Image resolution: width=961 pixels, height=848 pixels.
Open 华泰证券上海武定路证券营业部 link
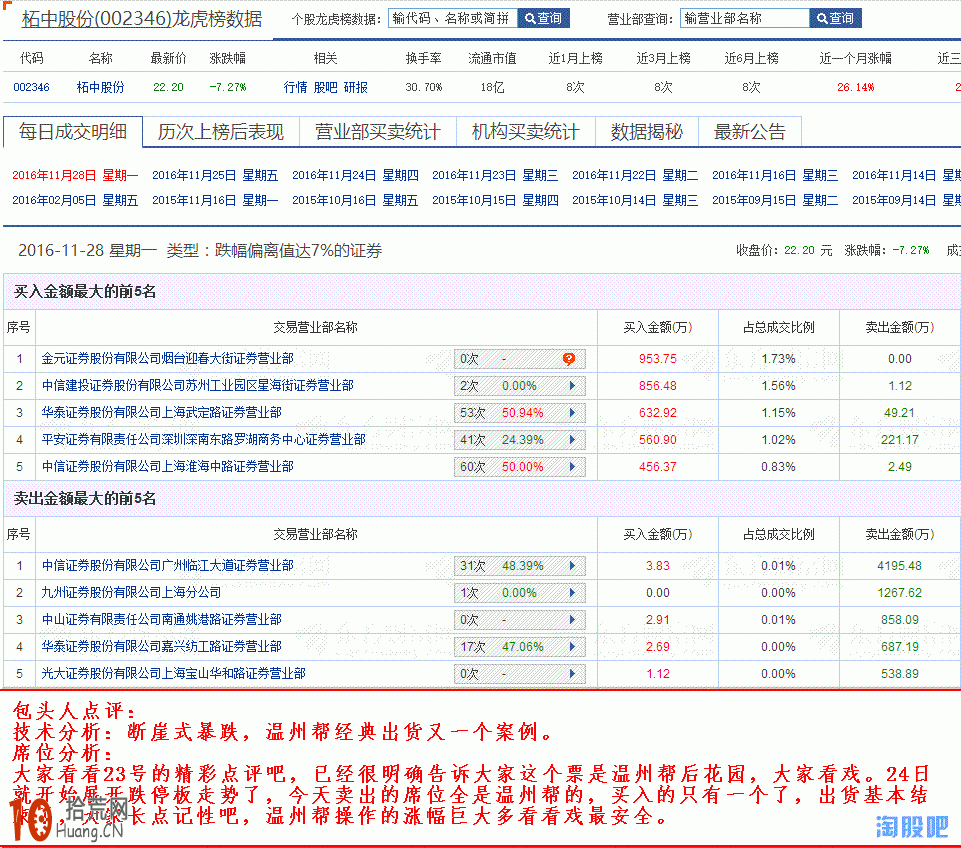(162, 412)
